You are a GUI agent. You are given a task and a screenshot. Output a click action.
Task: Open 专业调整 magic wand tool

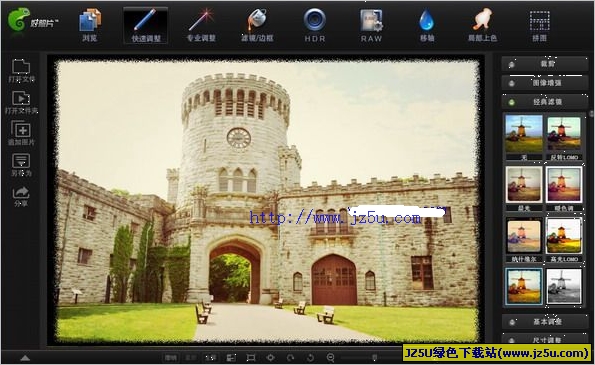click(x=201, y=25)
